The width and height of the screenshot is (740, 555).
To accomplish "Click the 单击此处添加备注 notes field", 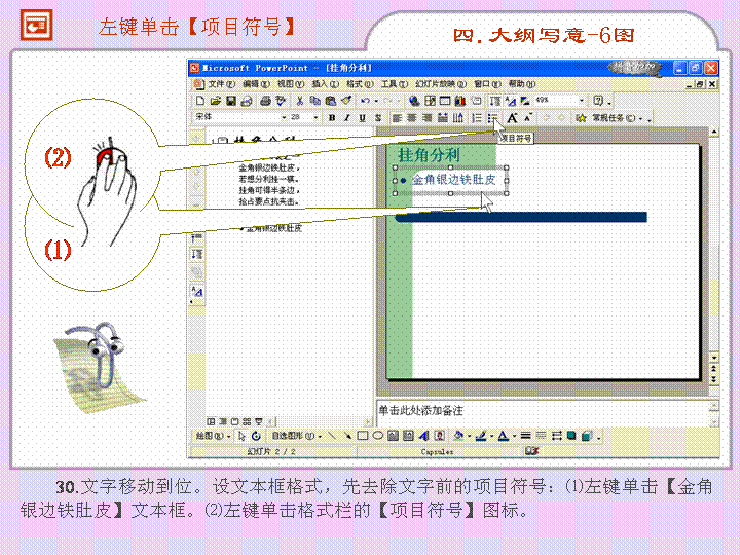I will tap(543, 413).
